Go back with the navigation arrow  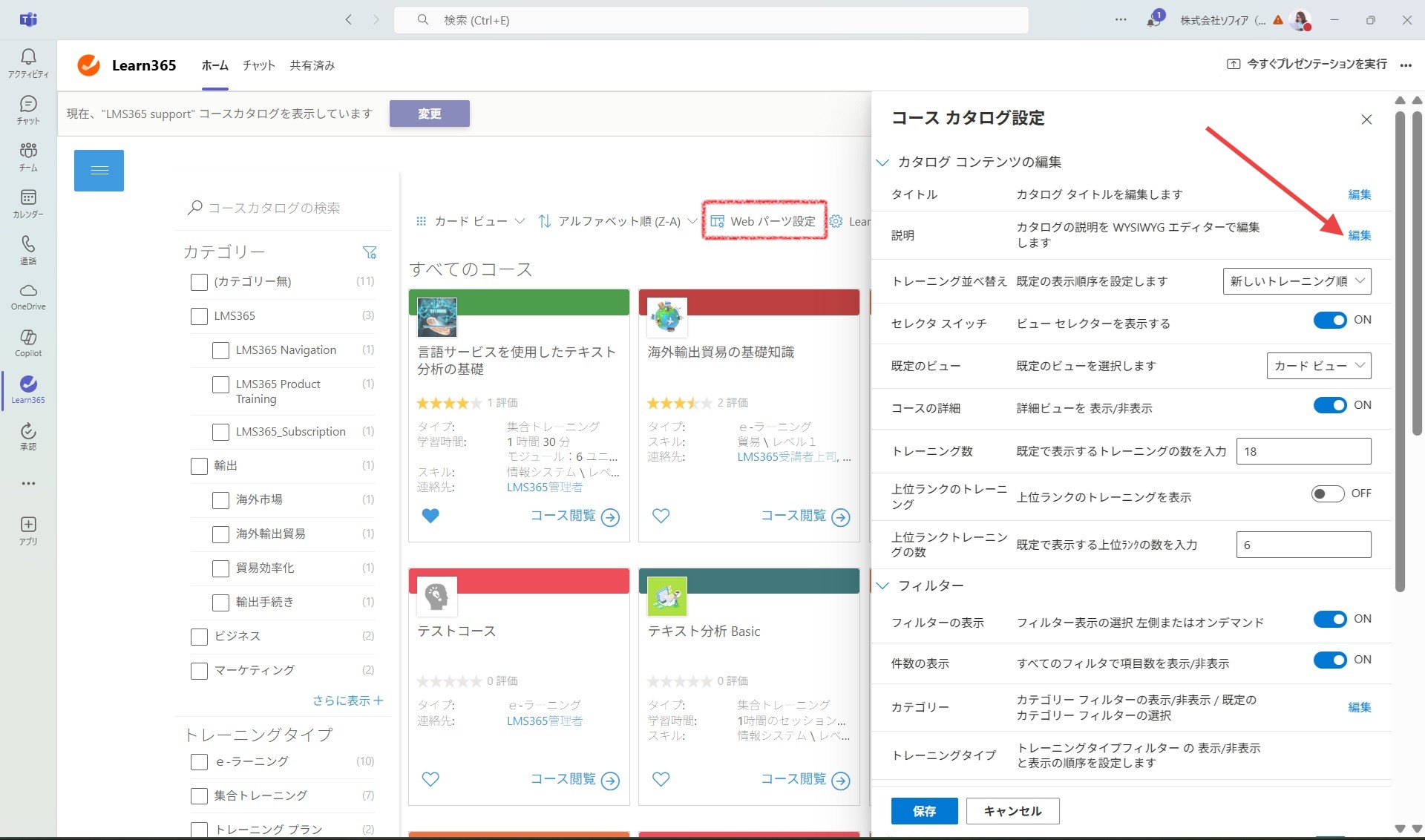pyautogui.click(x=349, y=20)
